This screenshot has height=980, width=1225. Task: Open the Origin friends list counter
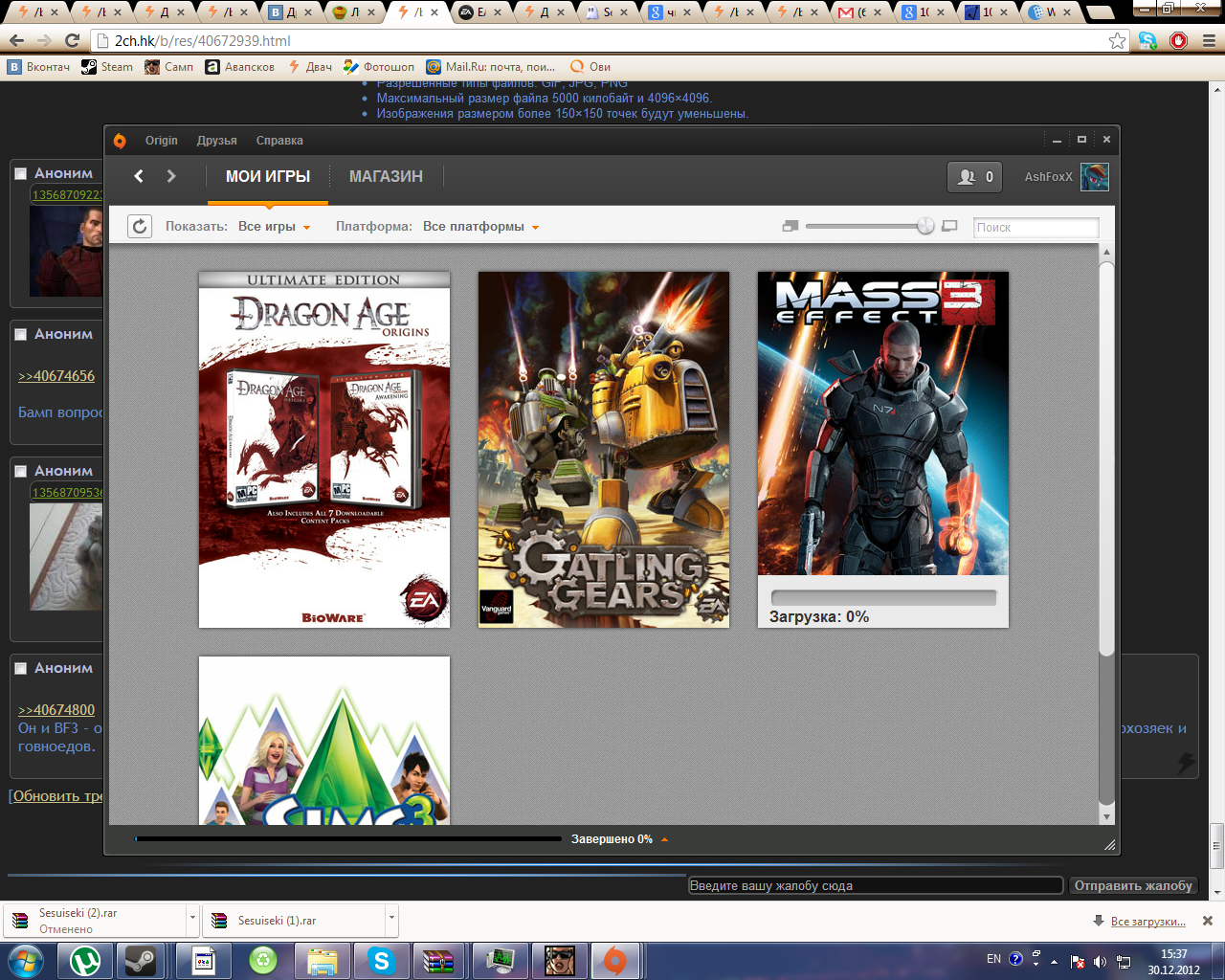tap(974, 177)
